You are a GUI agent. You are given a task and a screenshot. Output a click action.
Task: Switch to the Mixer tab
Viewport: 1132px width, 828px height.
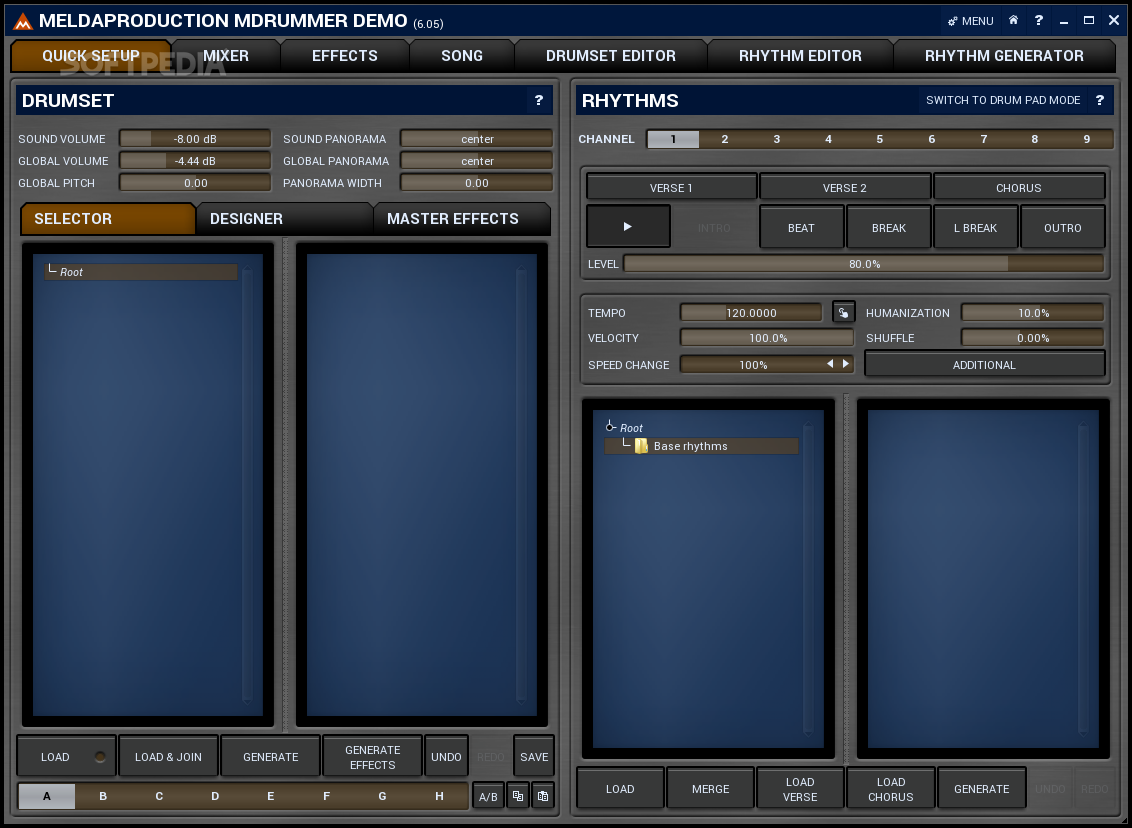point(226,56)
